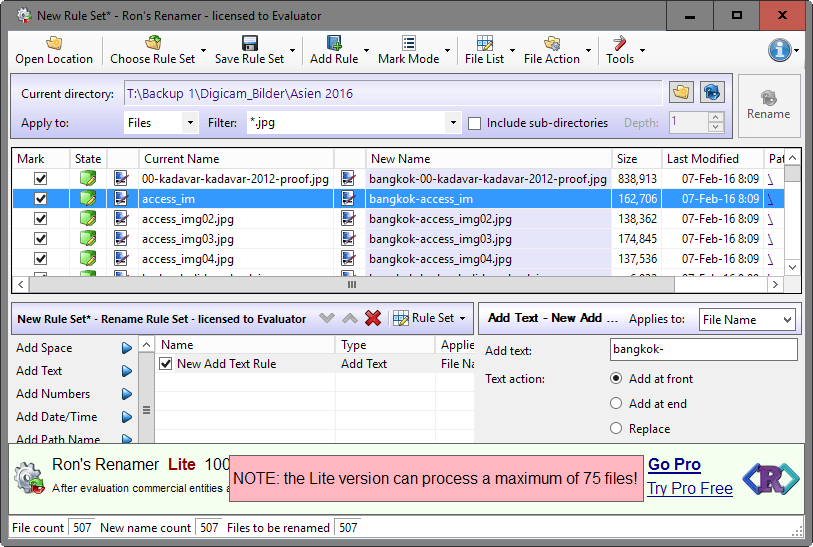Click the refresh directory icon
This screenshot has height=547, width=813.
coord(711,93)
